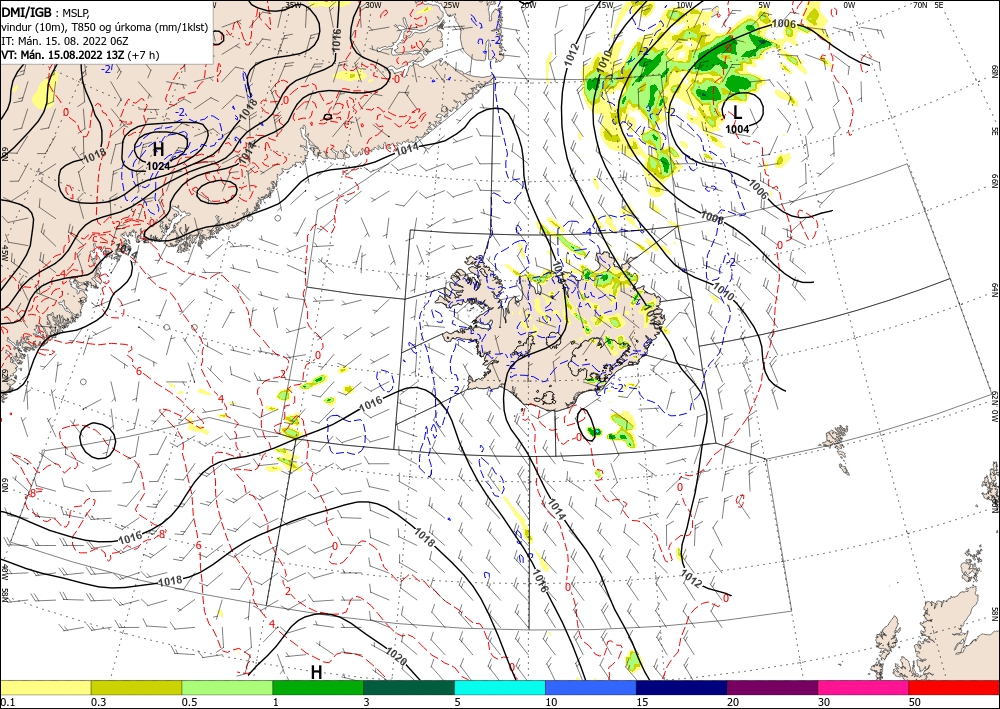Click the 'IT: Mán. 15. 08. 2022 06Z' line
1000x709 pixels.
[x=64, y=41]
